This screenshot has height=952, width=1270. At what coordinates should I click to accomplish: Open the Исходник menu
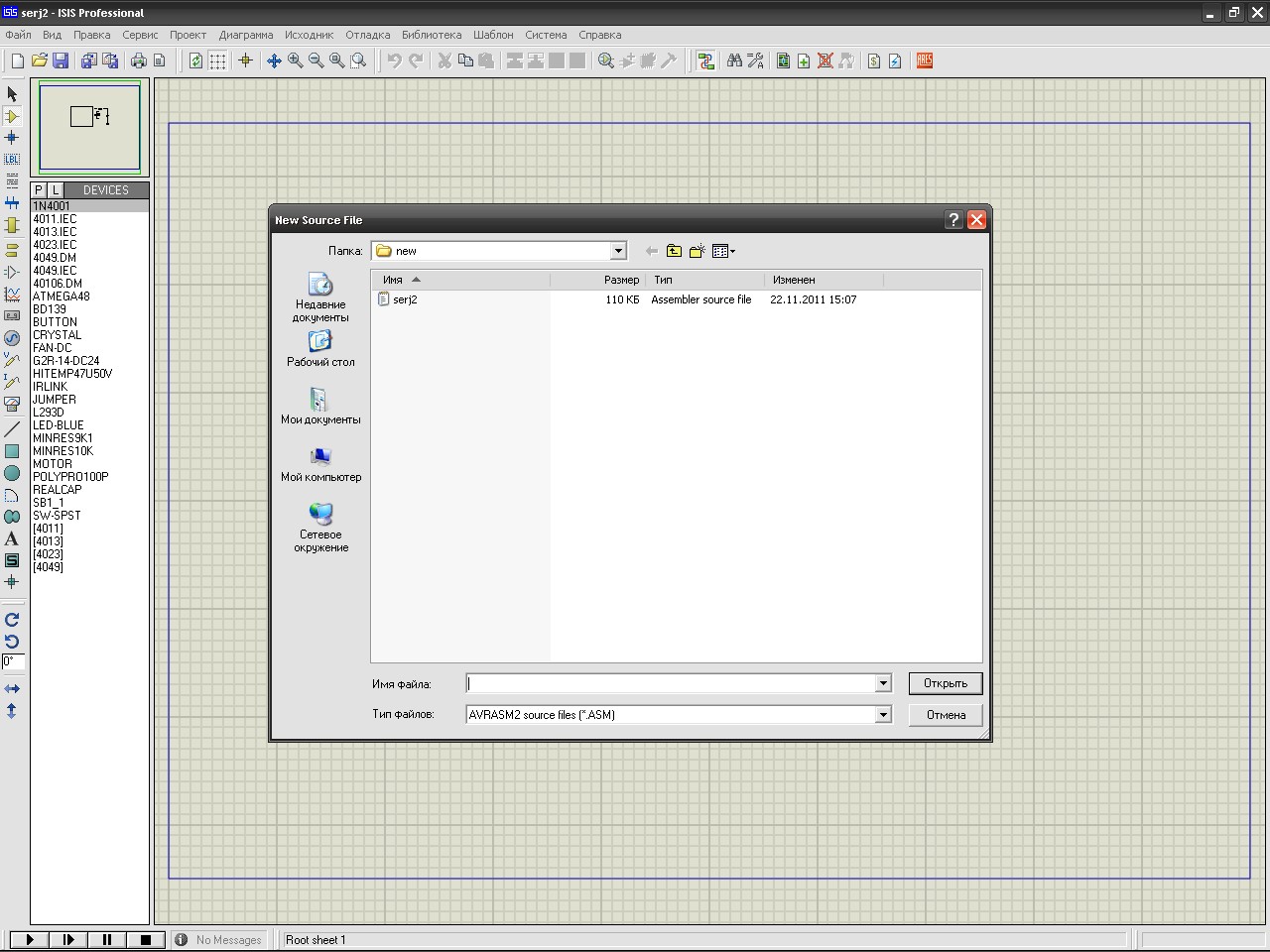[309, 35]
